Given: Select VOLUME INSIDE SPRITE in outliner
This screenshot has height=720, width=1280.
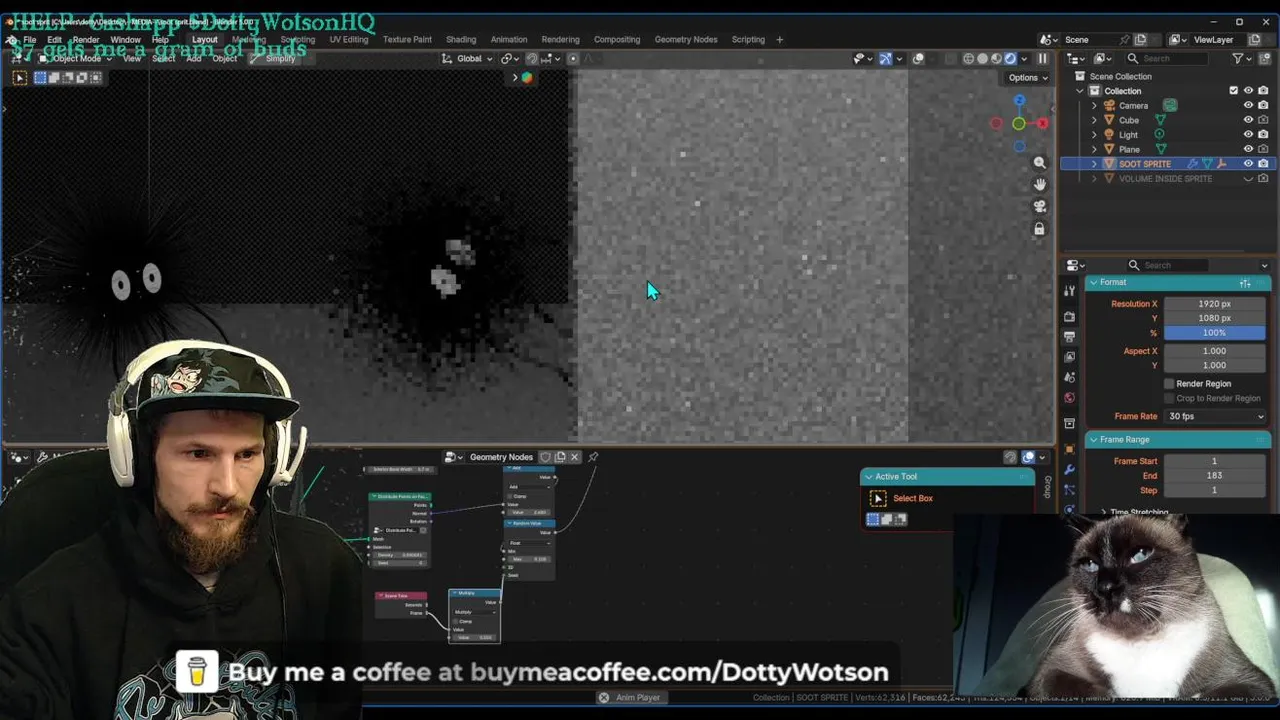Looking at the screenshot, I should (x=1165, y=178).
